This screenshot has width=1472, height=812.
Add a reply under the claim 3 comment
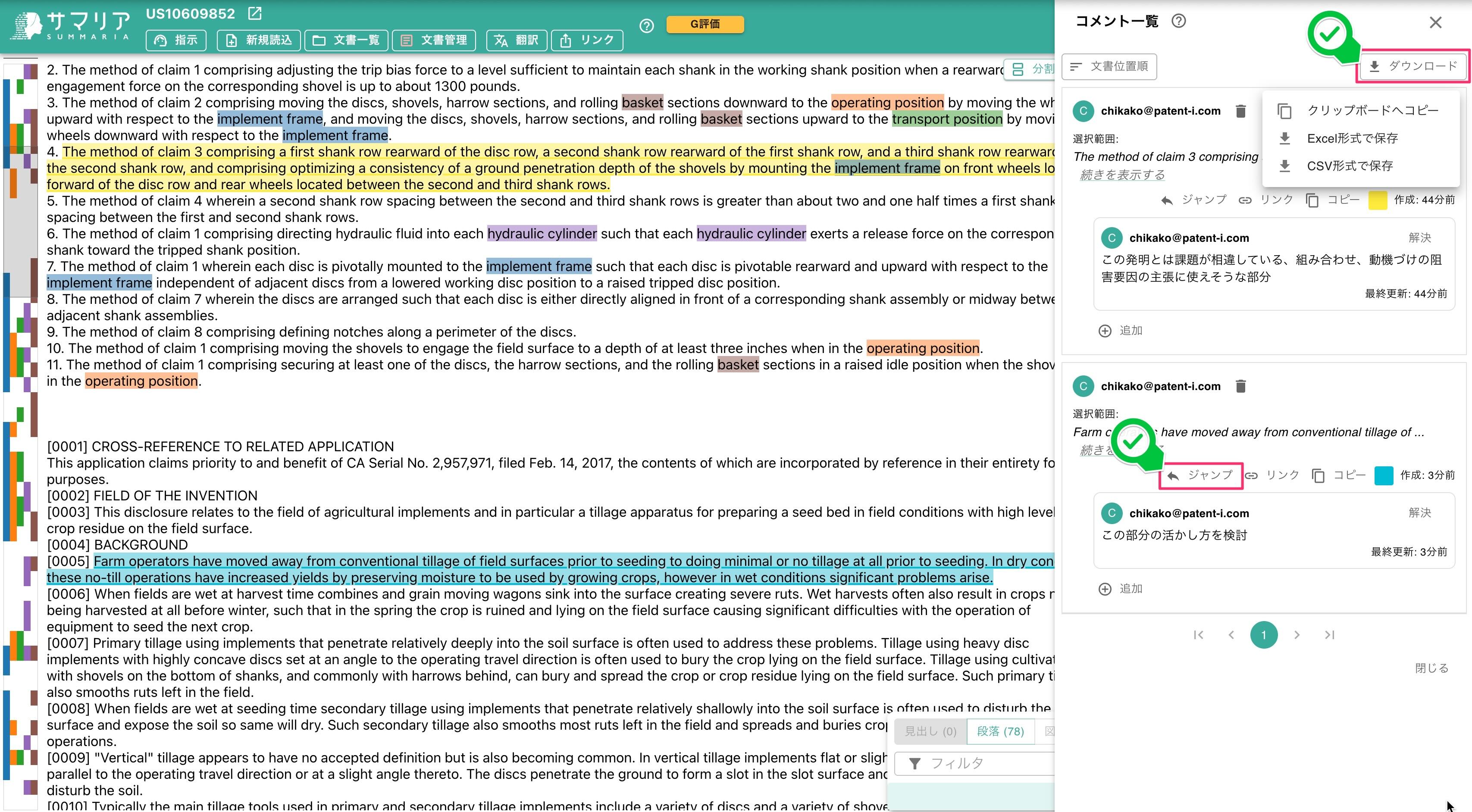[x=1120, y=331]
